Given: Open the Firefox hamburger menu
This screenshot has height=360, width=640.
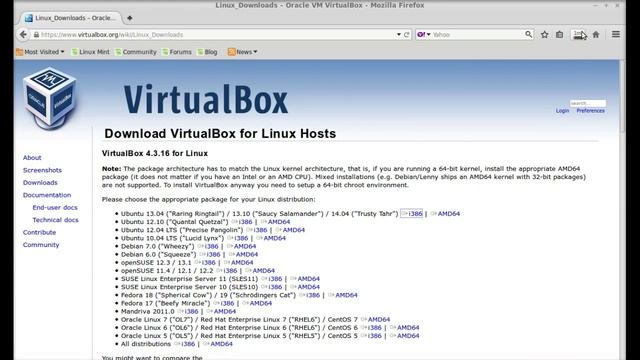Looking at the screenshot, I should click(x=616, y=35).
